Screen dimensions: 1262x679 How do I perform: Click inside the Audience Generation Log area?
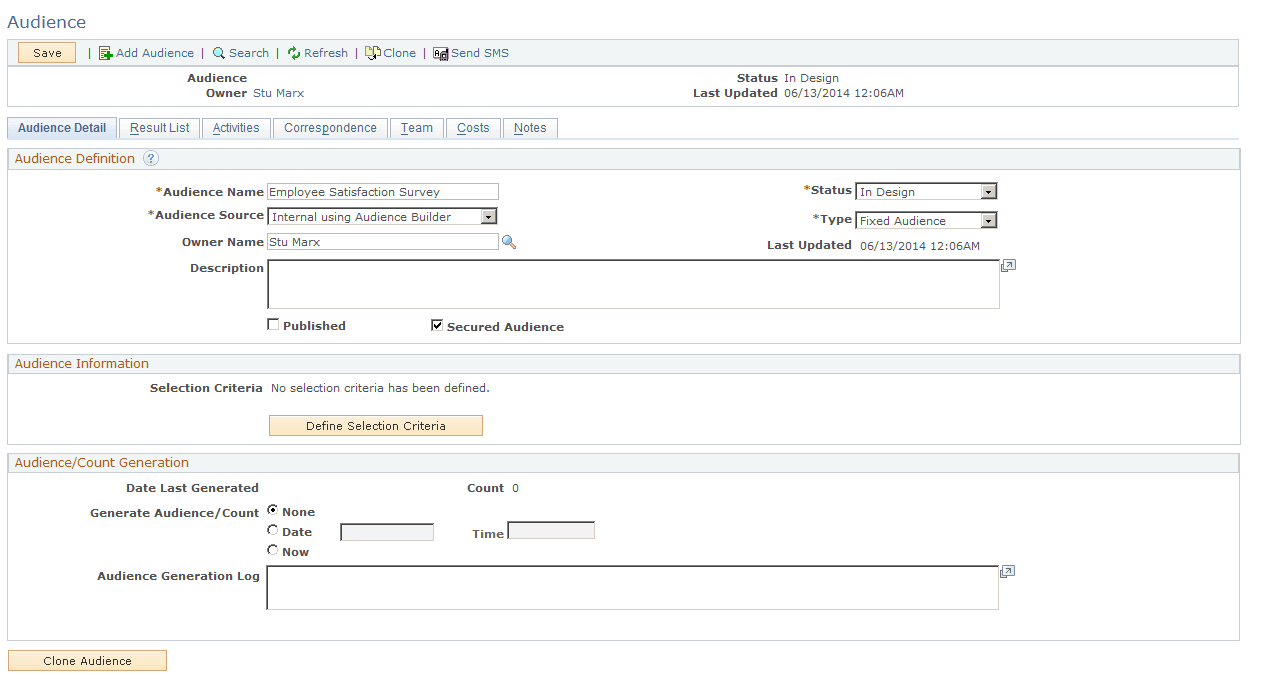coord(632,588)
